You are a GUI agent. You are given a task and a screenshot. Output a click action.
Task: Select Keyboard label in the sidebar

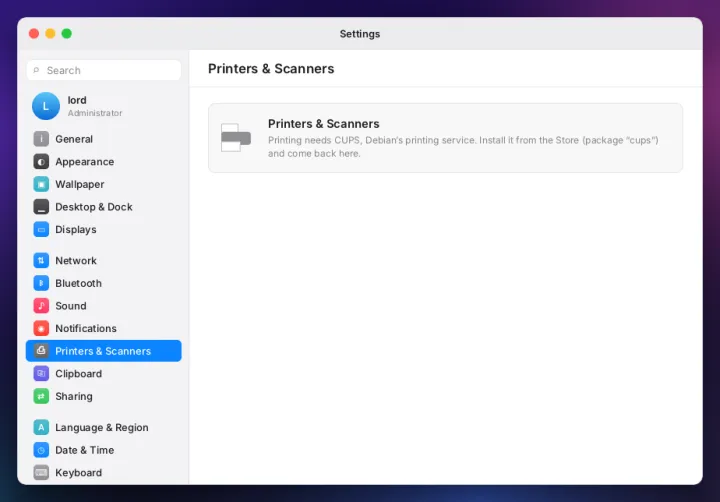79,473
